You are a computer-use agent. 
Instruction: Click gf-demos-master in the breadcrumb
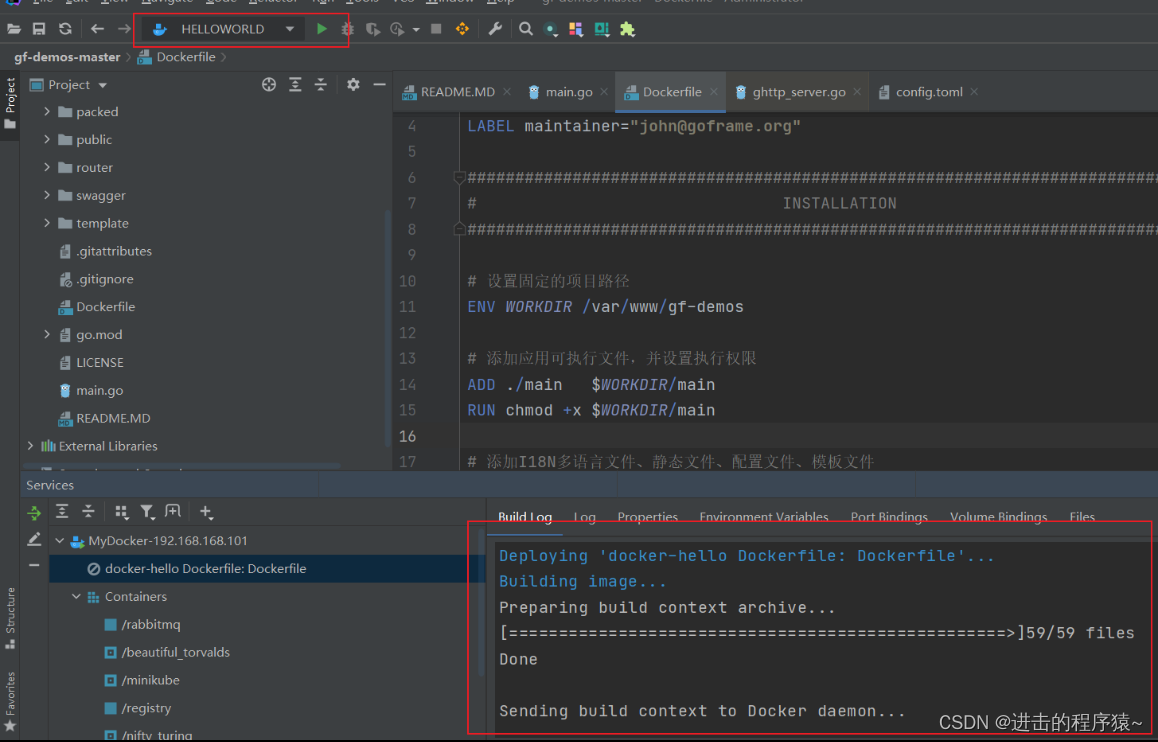coord(67,57)
